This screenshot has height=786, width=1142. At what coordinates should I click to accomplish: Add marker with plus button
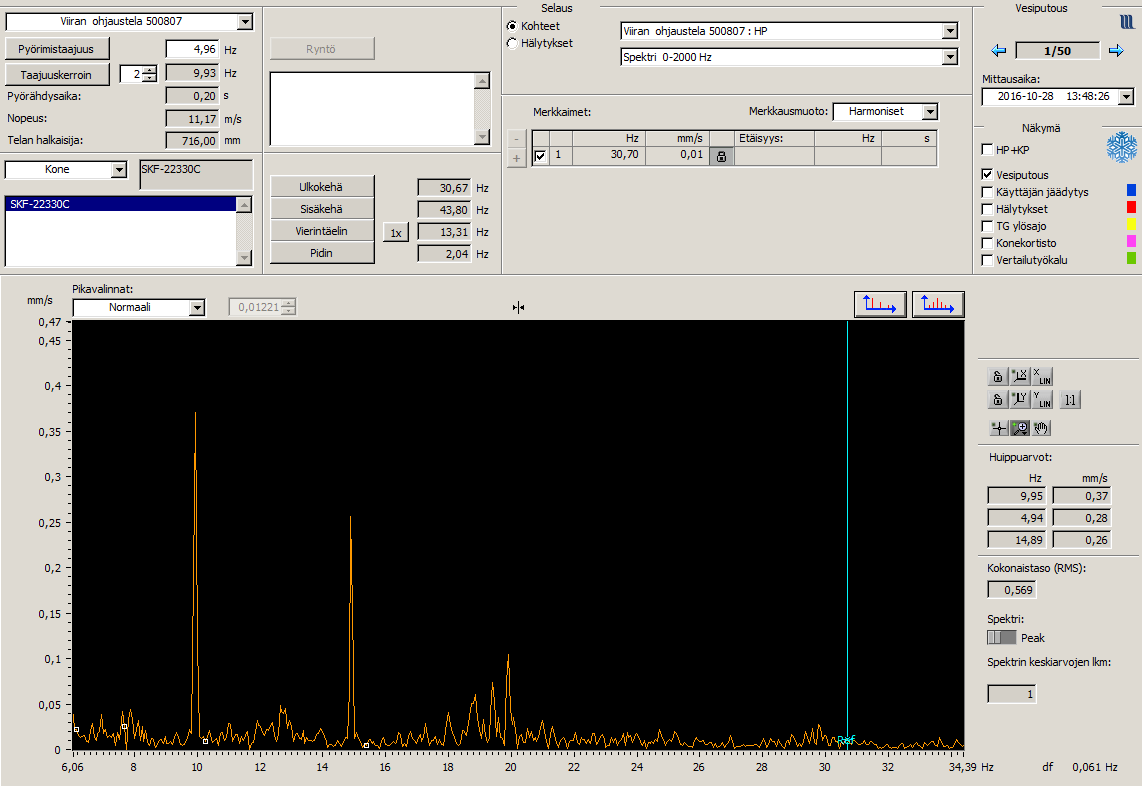(x=516, y=158)
